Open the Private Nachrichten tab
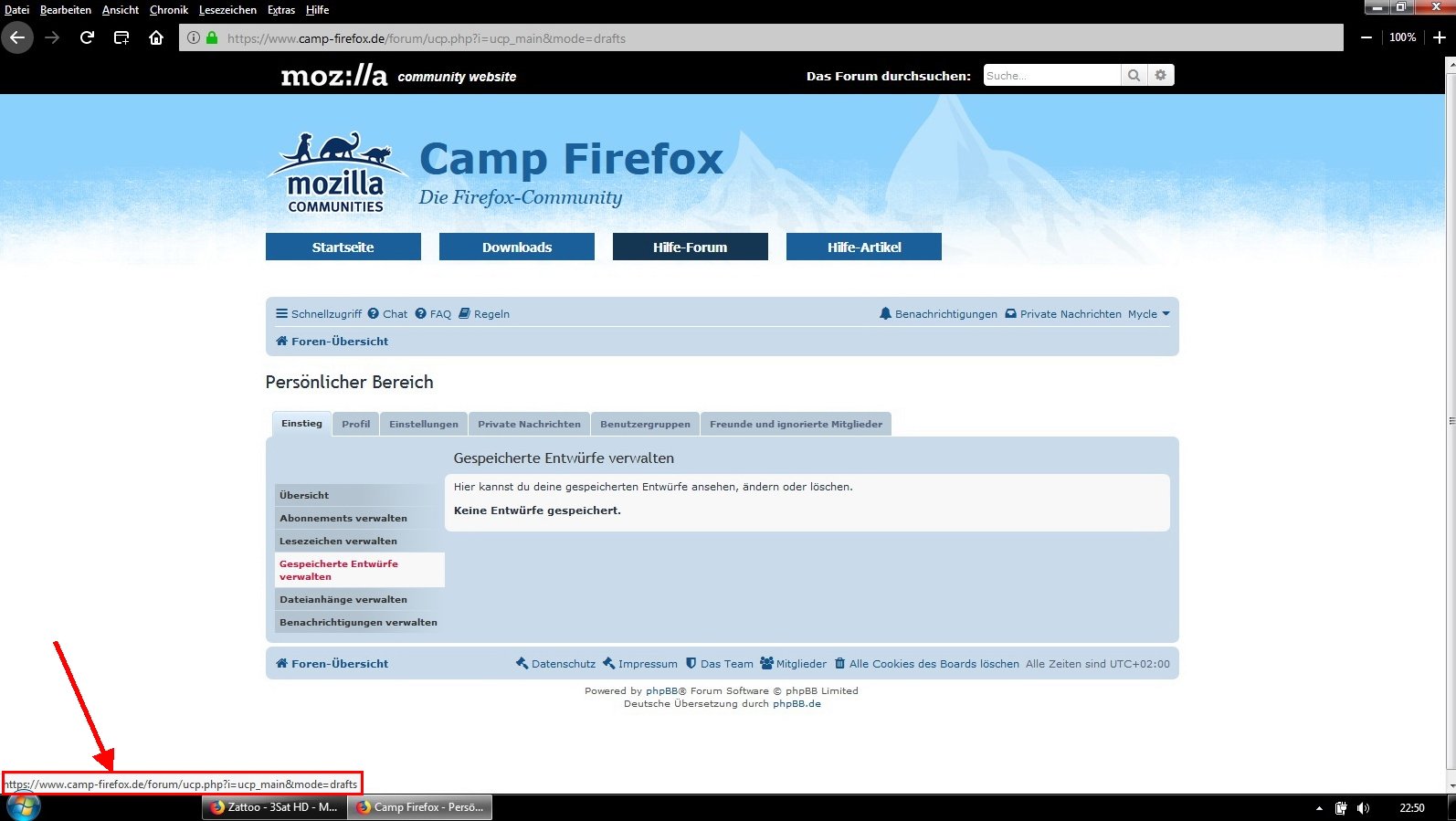Image resolution: width=1456 pixels, height=821 pixels. point(530,424)
